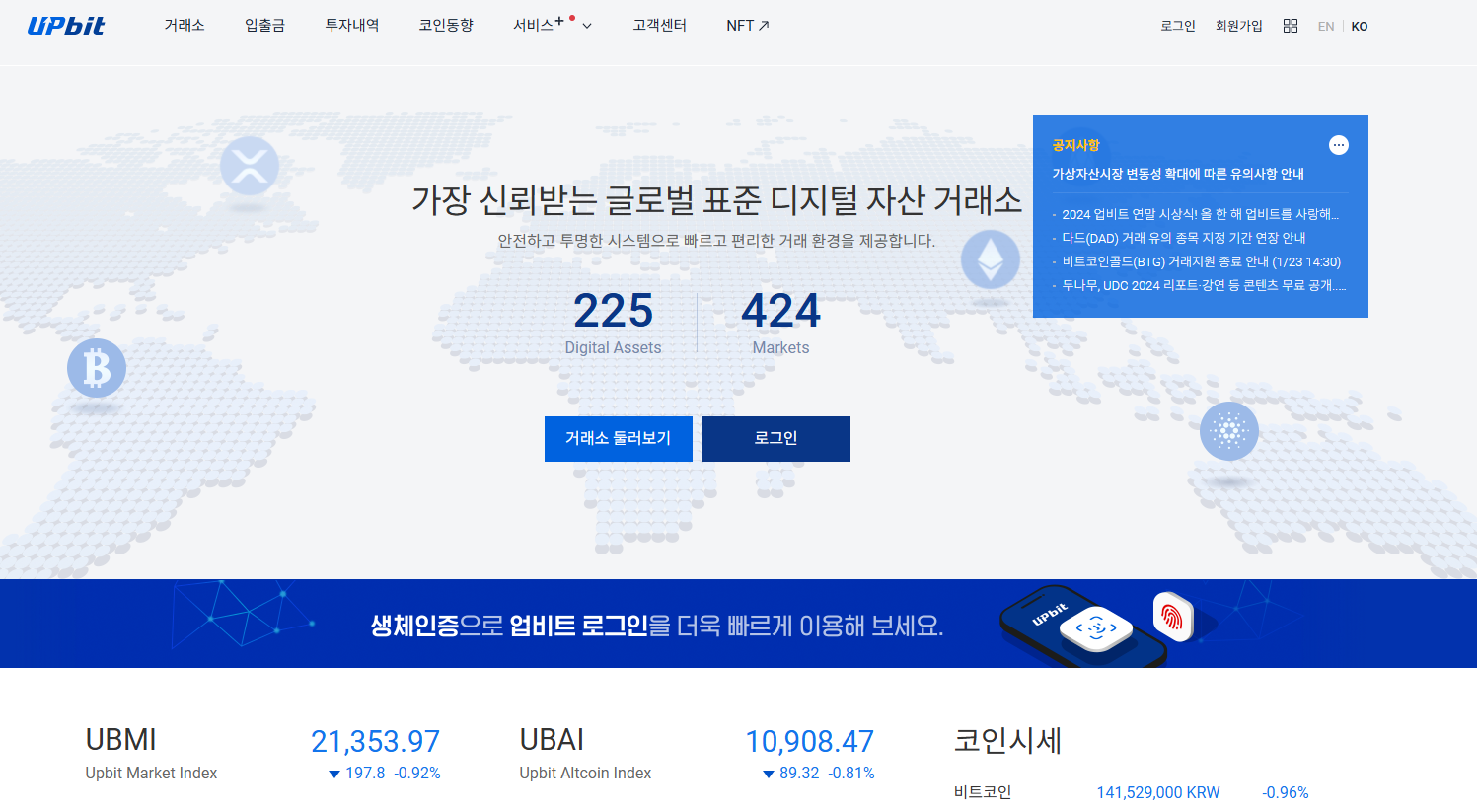The width and height of the screenshot is (1477, 812).
Task: Click UBMI value 21,353.97
Action: pos(375,741)
